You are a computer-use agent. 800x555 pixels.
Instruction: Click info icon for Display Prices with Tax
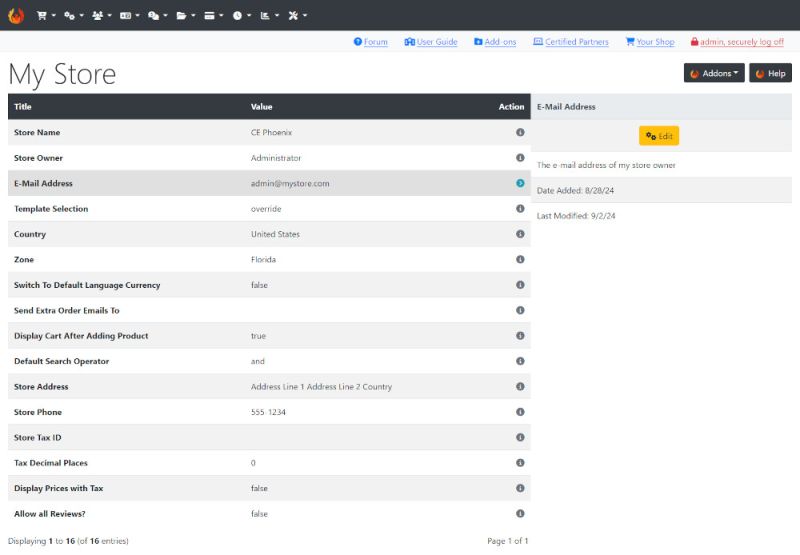click(x=520, y=488)
